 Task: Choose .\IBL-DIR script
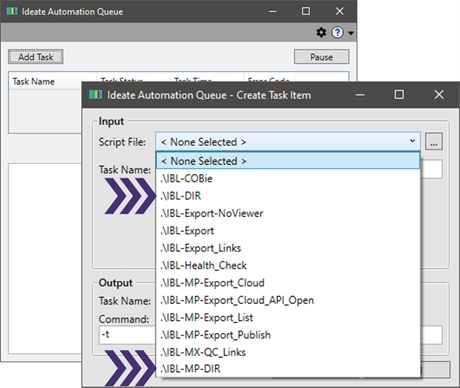tap(288, 196)
